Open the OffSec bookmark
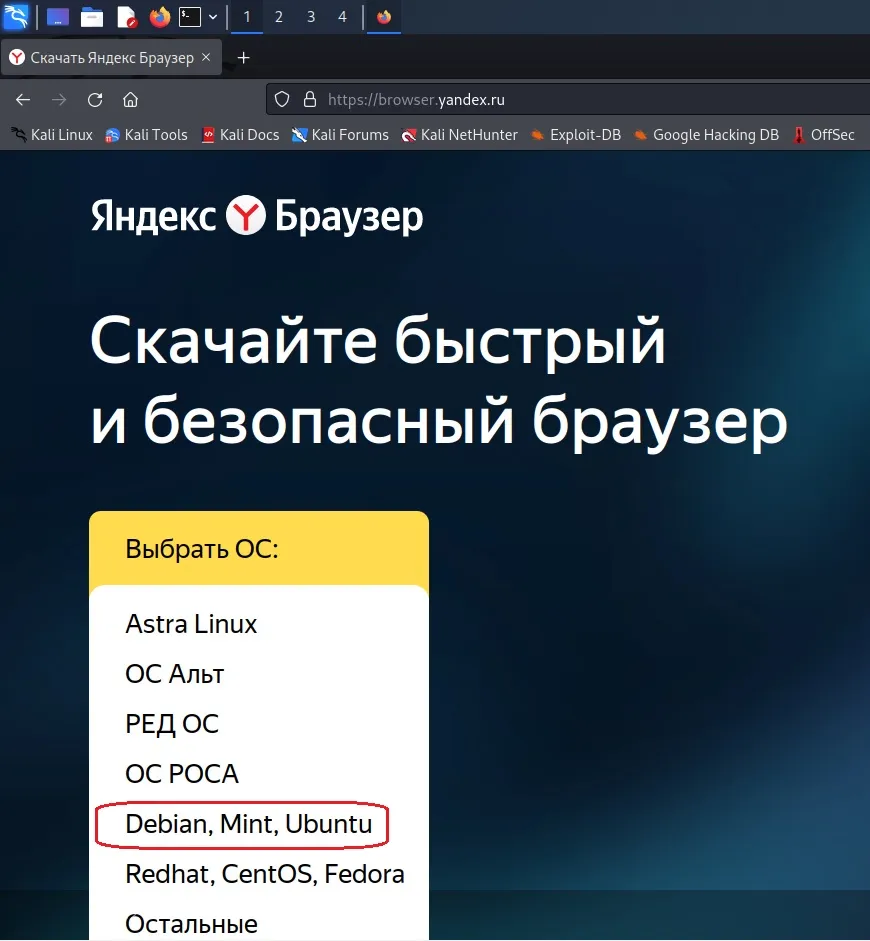The height and width of the screenshot is (941, 870). point(823,135)
